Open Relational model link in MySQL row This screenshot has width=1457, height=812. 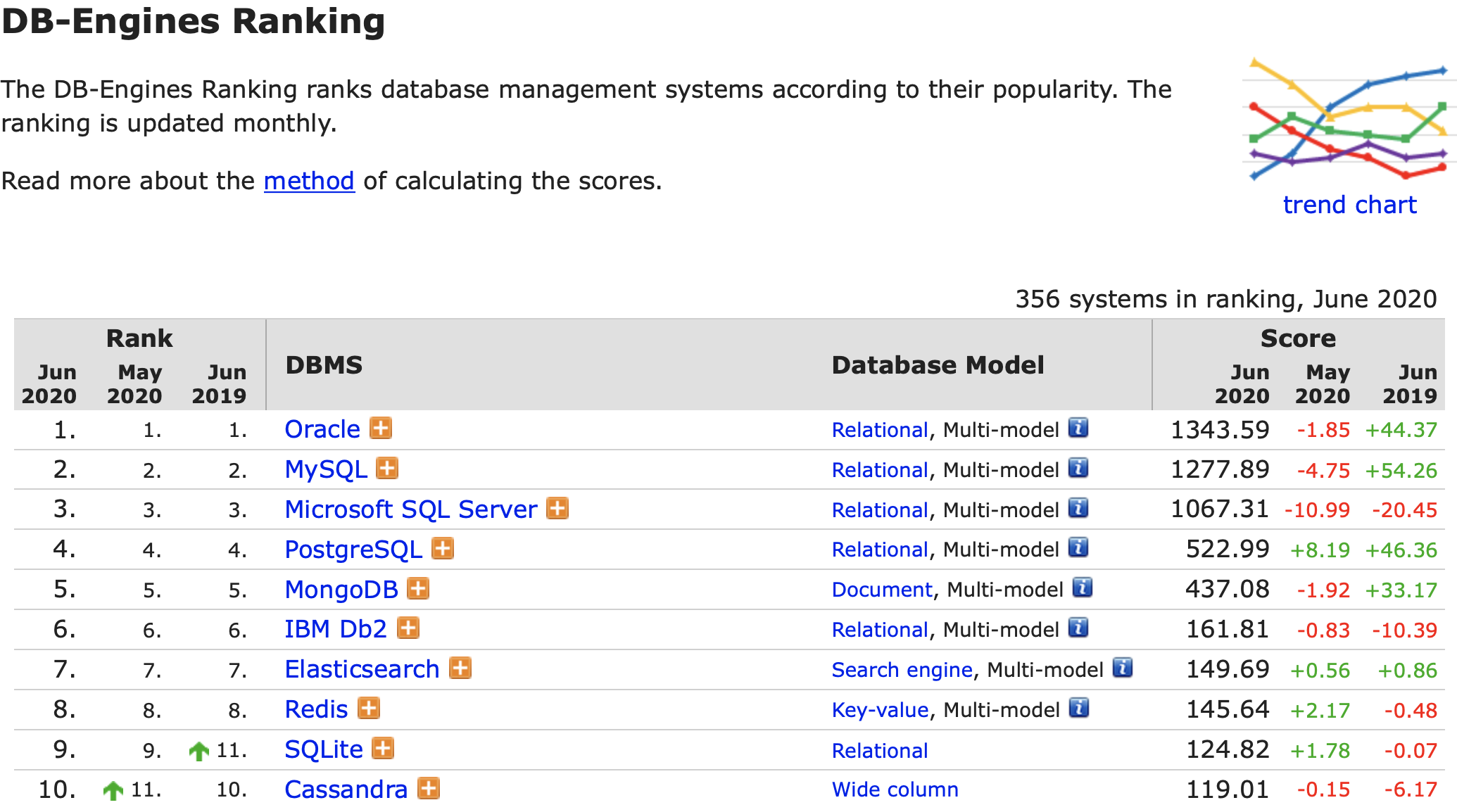pos(880,470)
